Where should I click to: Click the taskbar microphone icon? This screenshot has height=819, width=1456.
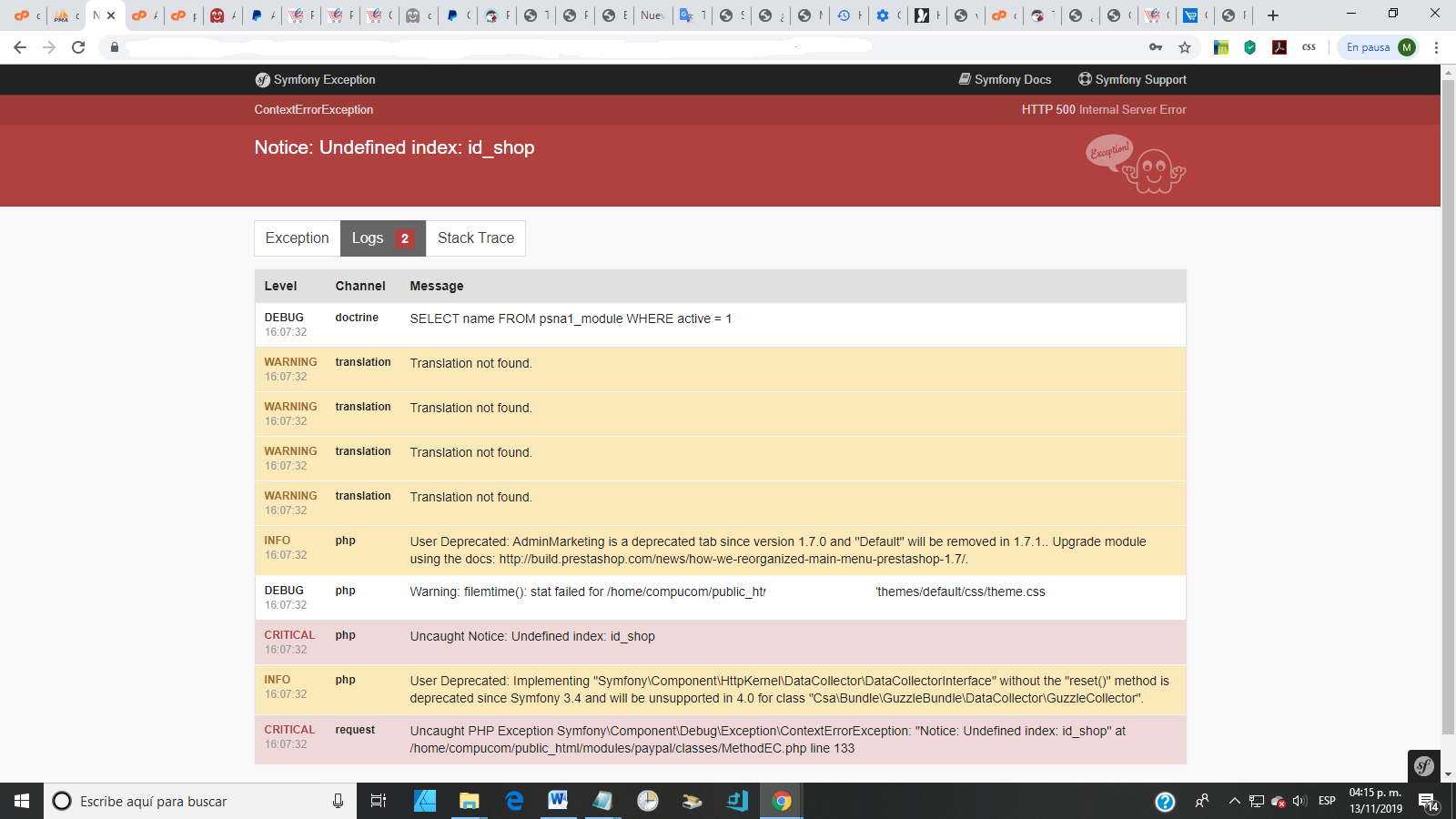[338, 801]
